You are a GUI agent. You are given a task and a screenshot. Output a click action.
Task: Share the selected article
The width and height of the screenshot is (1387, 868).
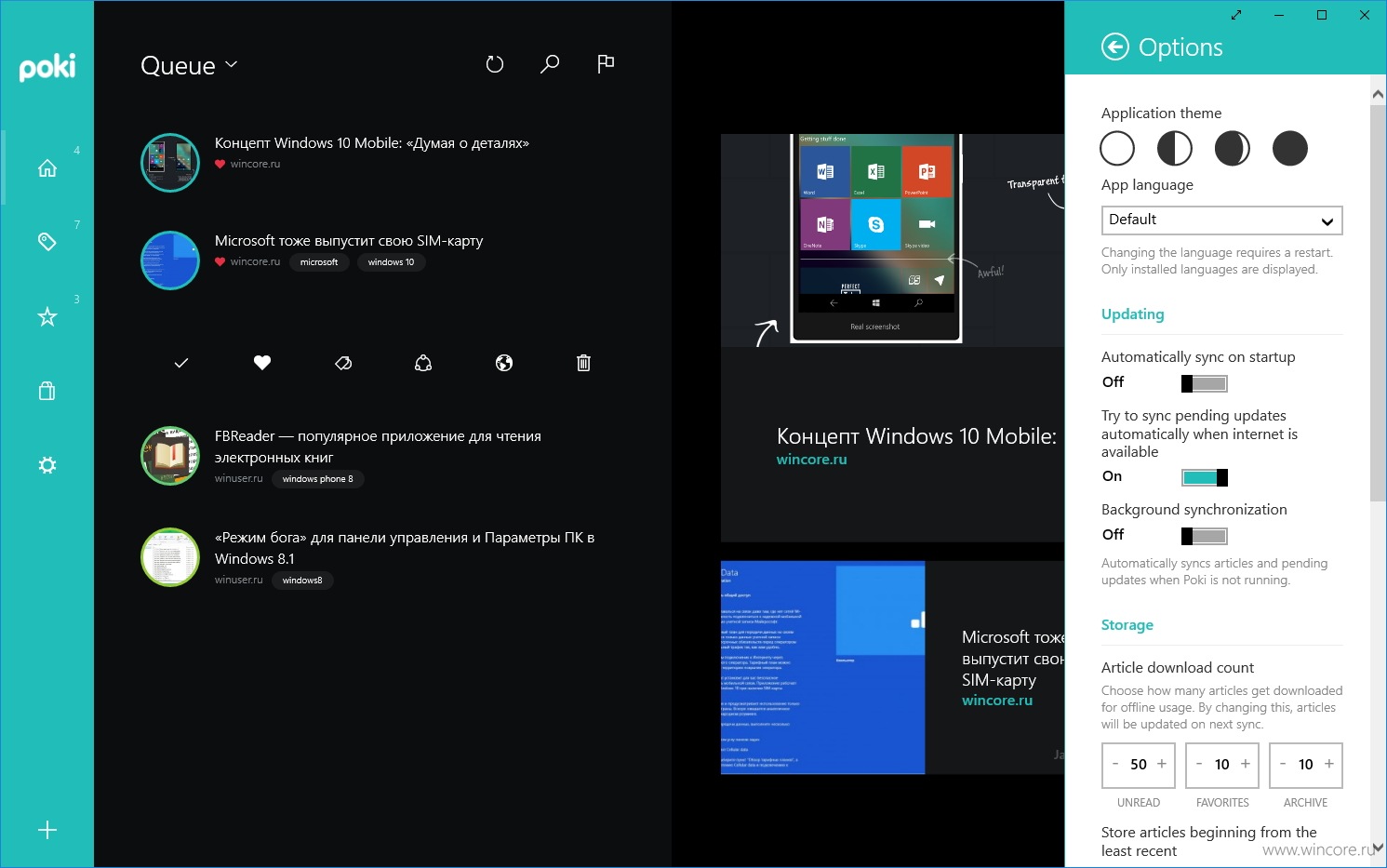point(423,363)
